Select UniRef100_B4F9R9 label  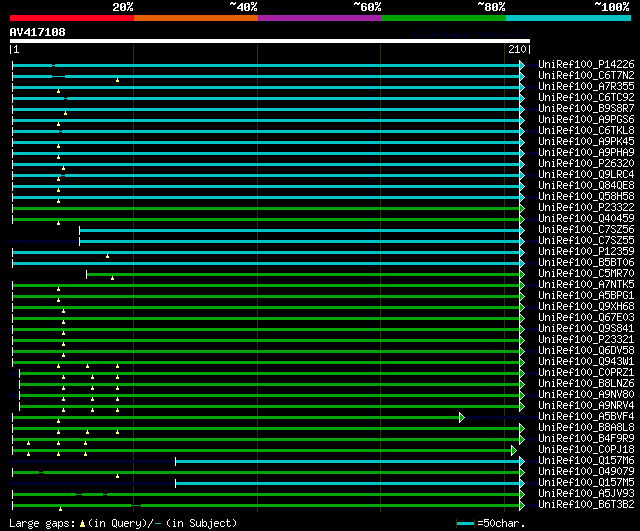coord(586,439)
